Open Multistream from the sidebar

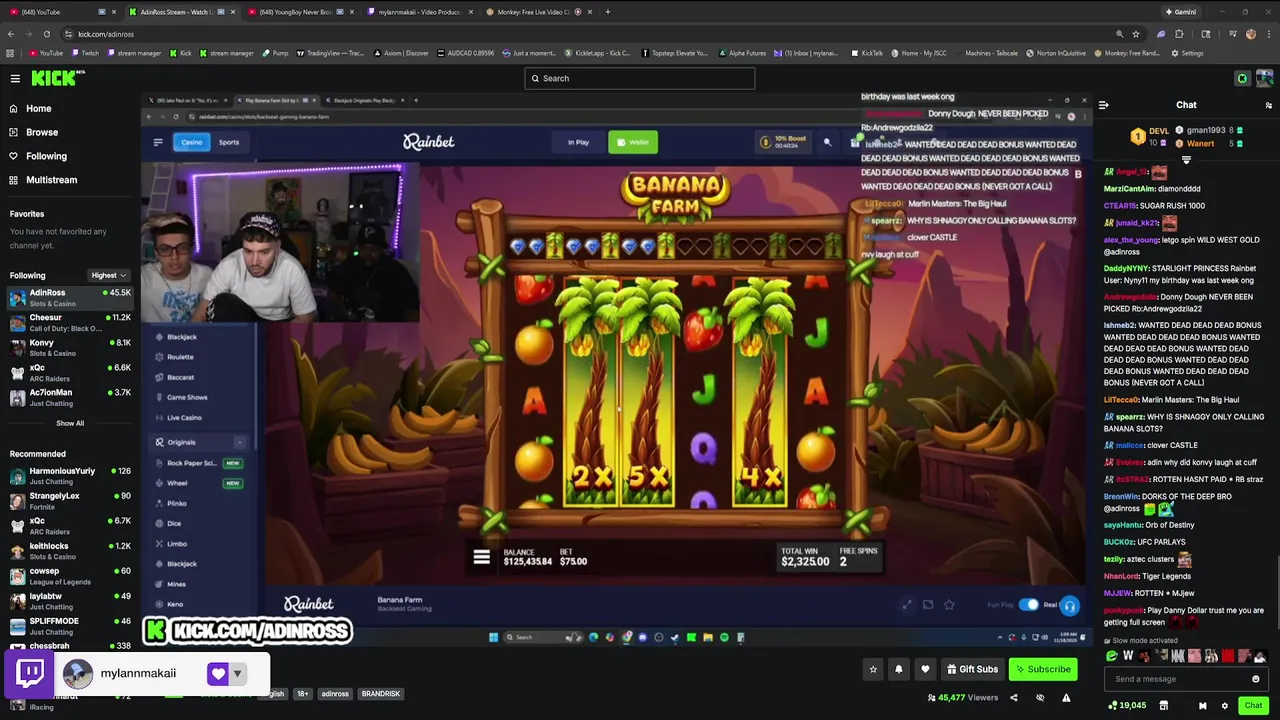pyautogui.click(x=51, y=180)
